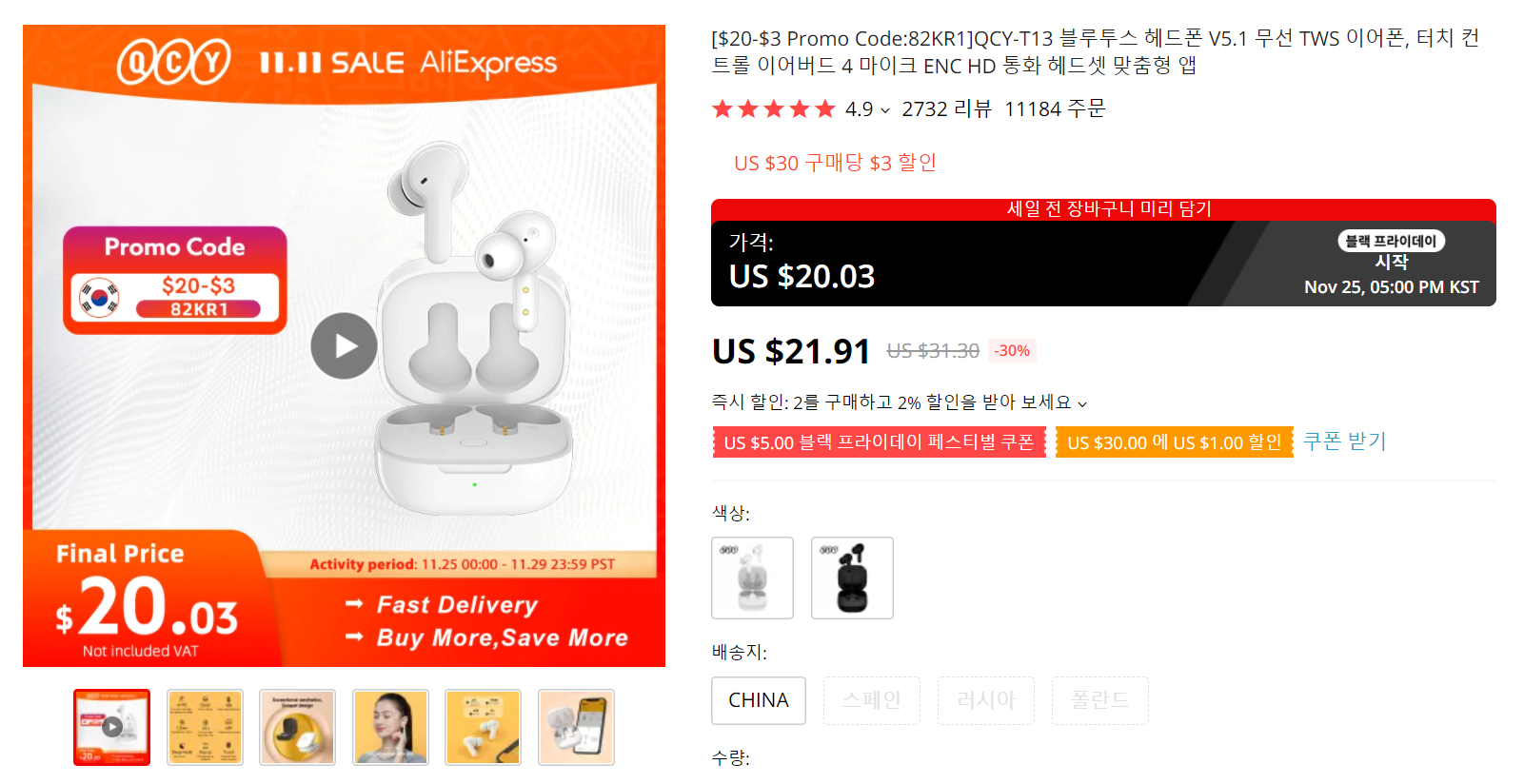Screen dimensions: 1524x784
Task: View the phone app thumbnail
Action: tap(576, 727)
